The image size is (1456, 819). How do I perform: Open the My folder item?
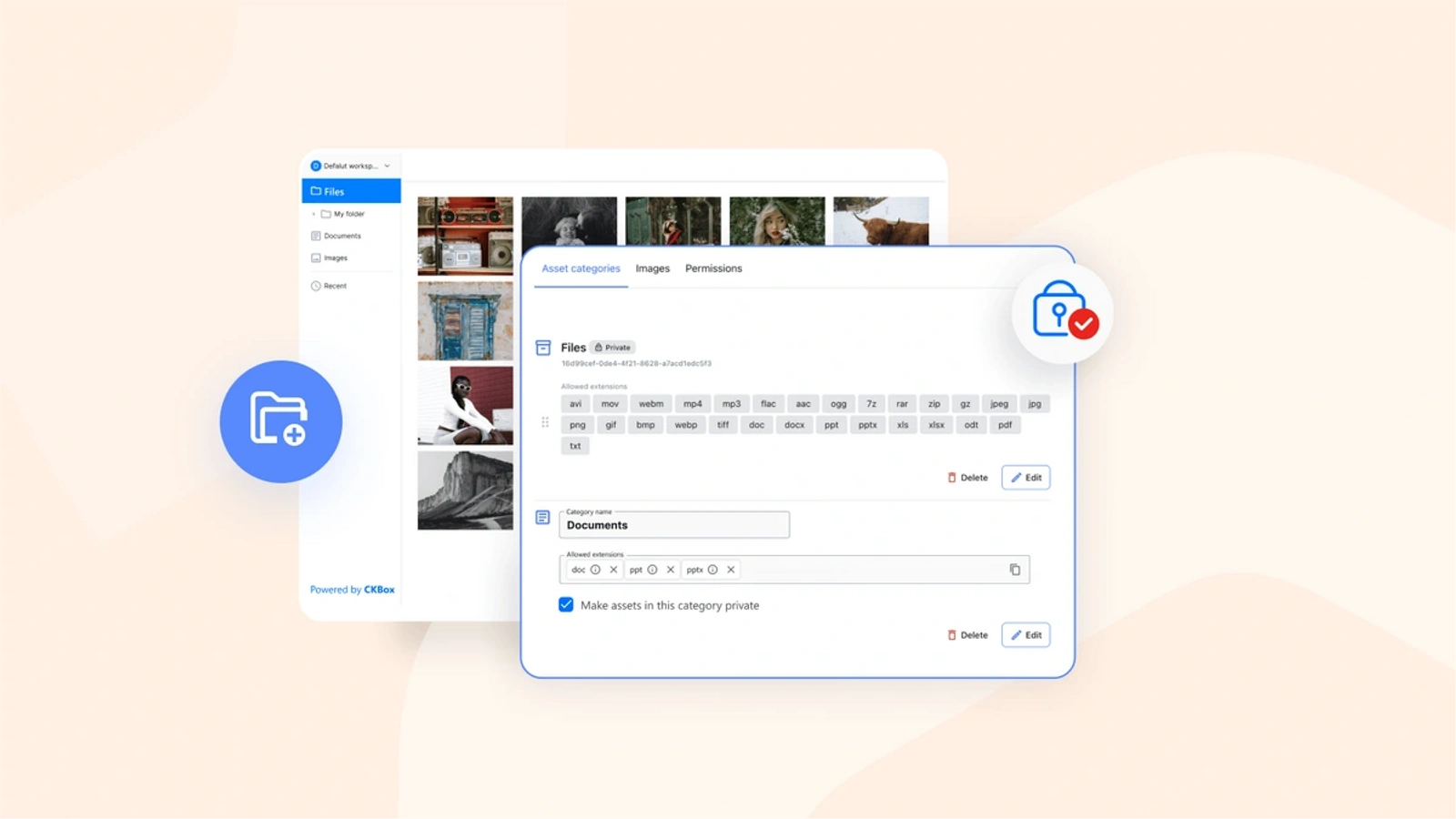coord(343,214)
